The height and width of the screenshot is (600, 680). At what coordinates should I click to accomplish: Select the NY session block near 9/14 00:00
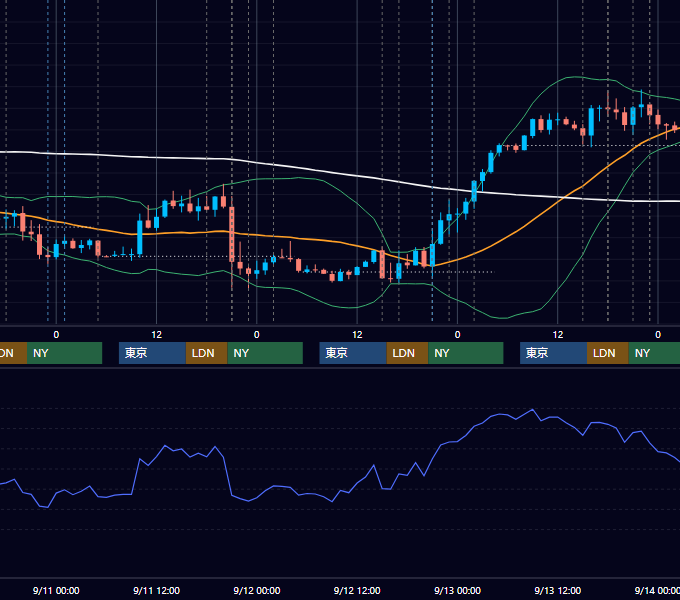[x=654, y=353]
